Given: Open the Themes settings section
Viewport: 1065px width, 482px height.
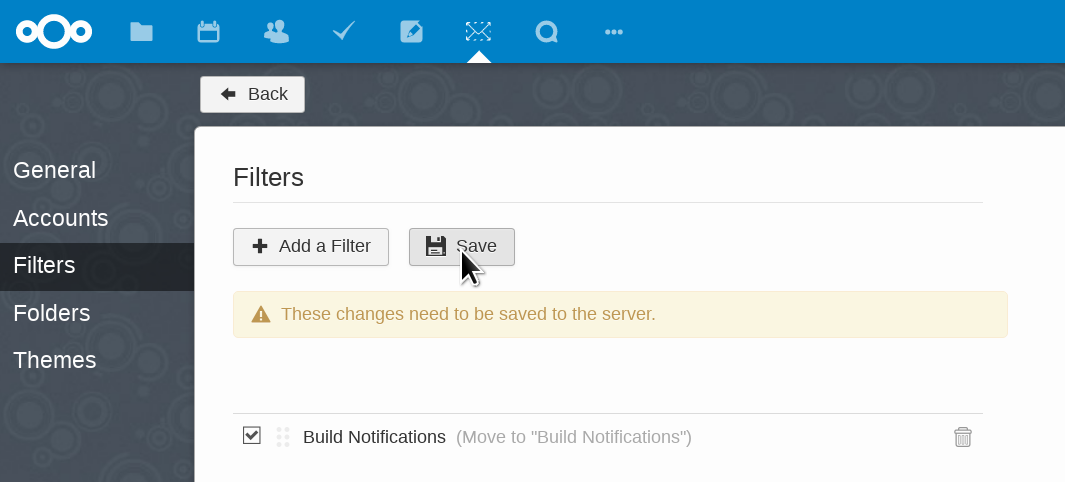Looking at the screenshot, I should click(55, 360).
